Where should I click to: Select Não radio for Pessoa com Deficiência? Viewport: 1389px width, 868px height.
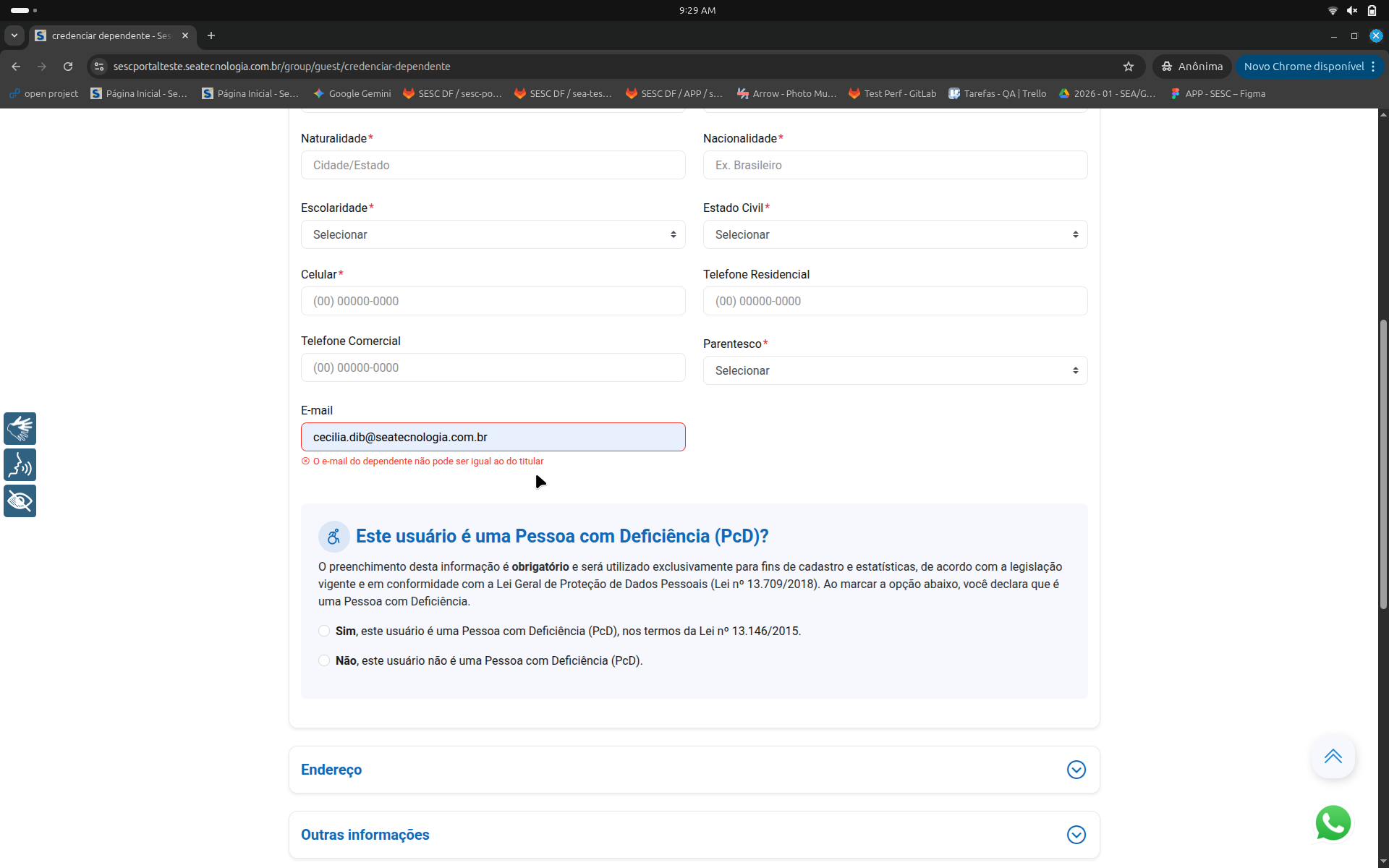[x=324, y=660]
